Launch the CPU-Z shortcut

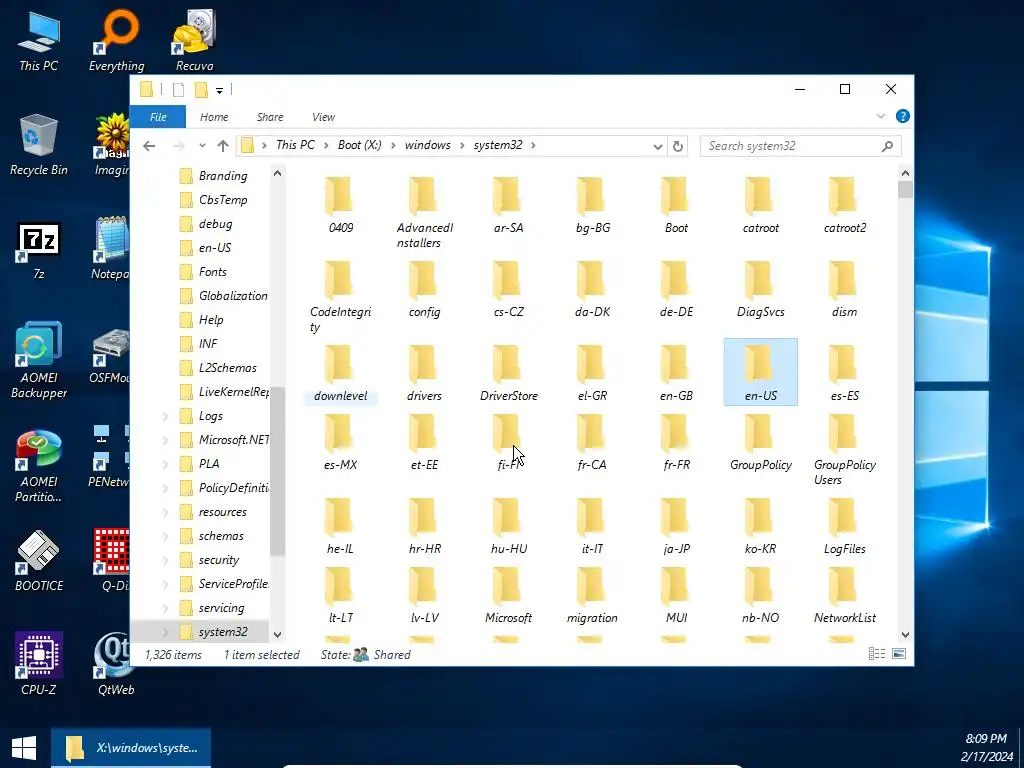coord(39,664)
